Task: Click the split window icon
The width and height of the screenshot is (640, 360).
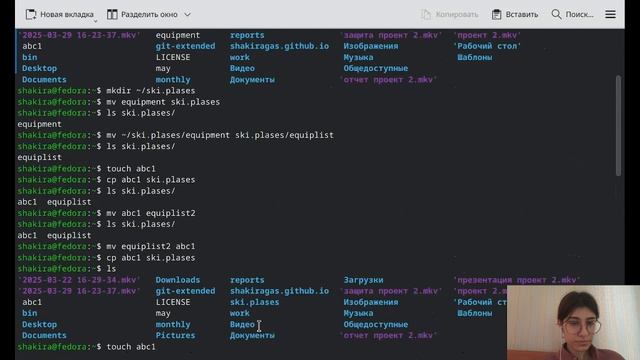Action: tap(112, 14)
